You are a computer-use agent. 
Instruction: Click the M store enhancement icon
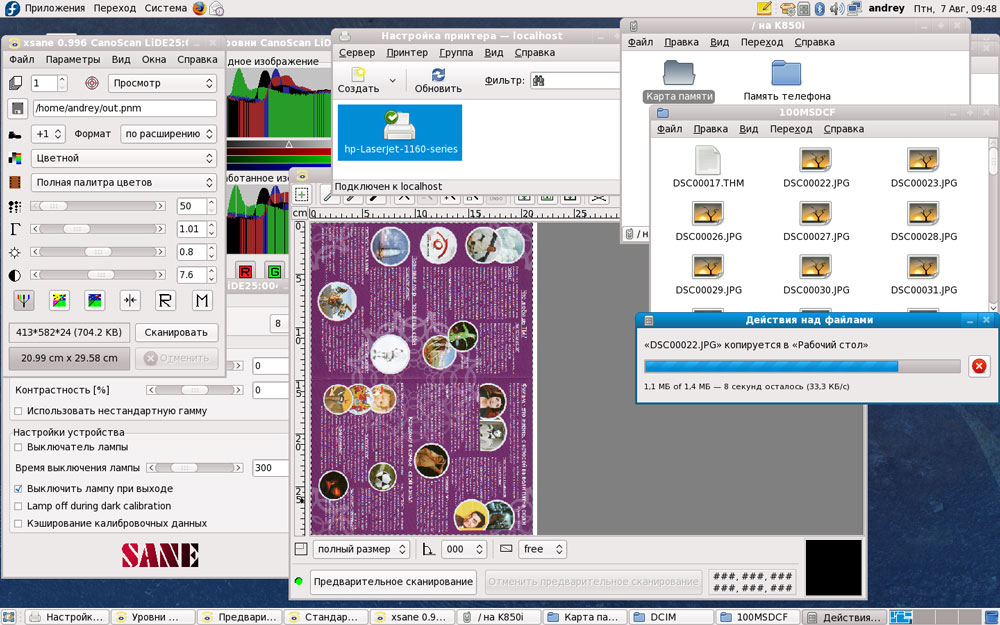[x=202, y=300]
